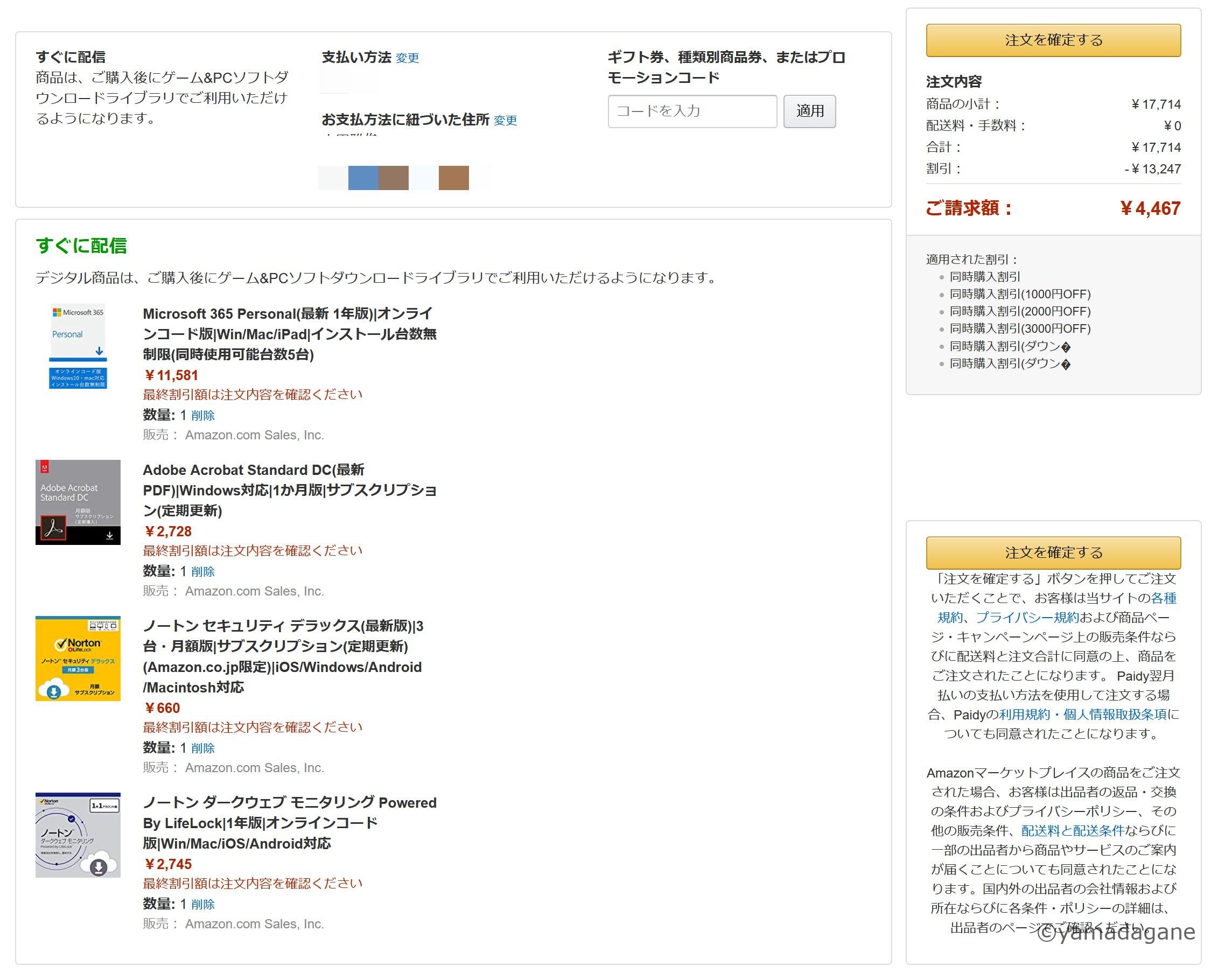Delete Norton Dark Web Monitoring item
The height and width of the screenshot is (973, 1232).
point(203,905)
